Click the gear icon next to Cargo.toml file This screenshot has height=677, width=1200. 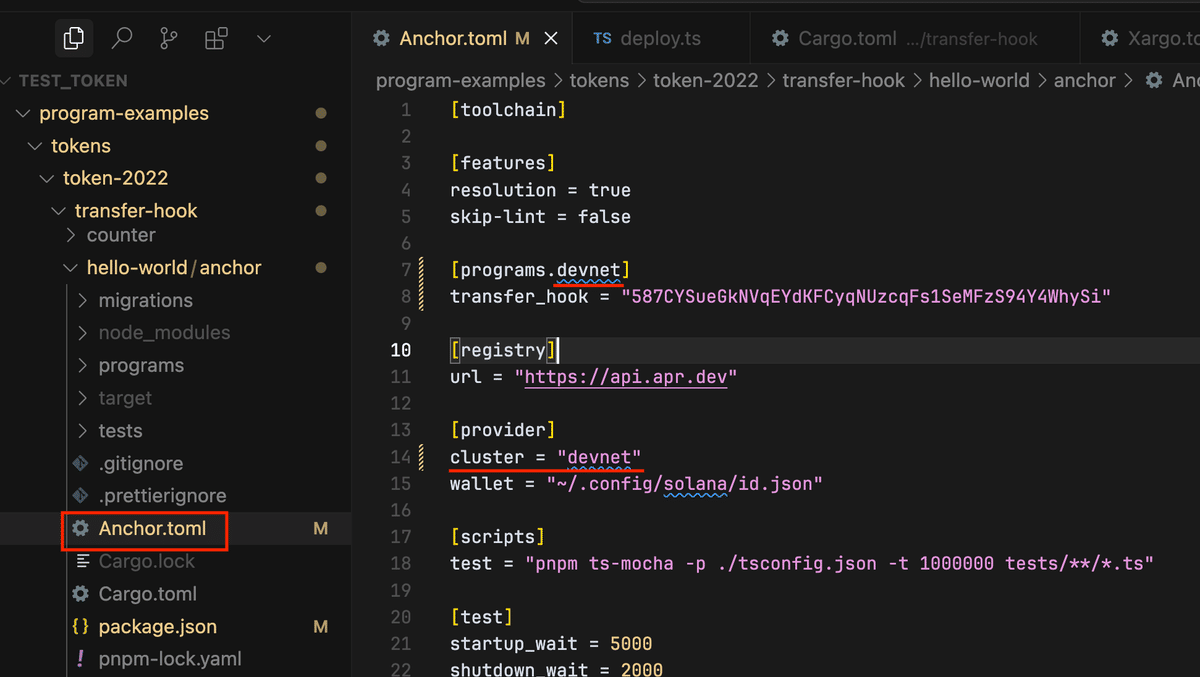click(x=81, y=594)
